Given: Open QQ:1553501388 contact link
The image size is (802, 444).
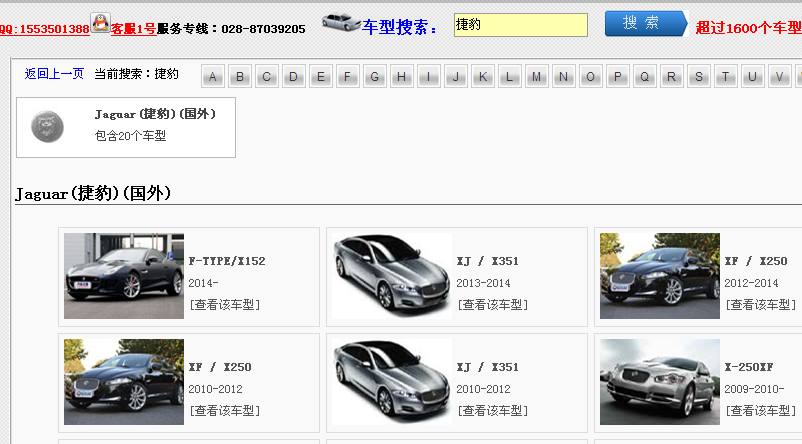Looking at the screenshot, I should (45, 29).
